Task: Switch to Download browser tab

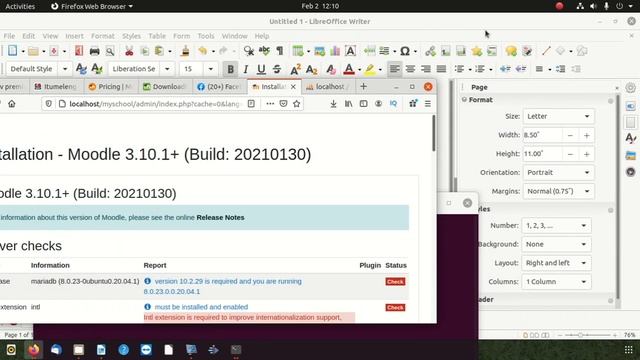Action: [x=164, y=87]
